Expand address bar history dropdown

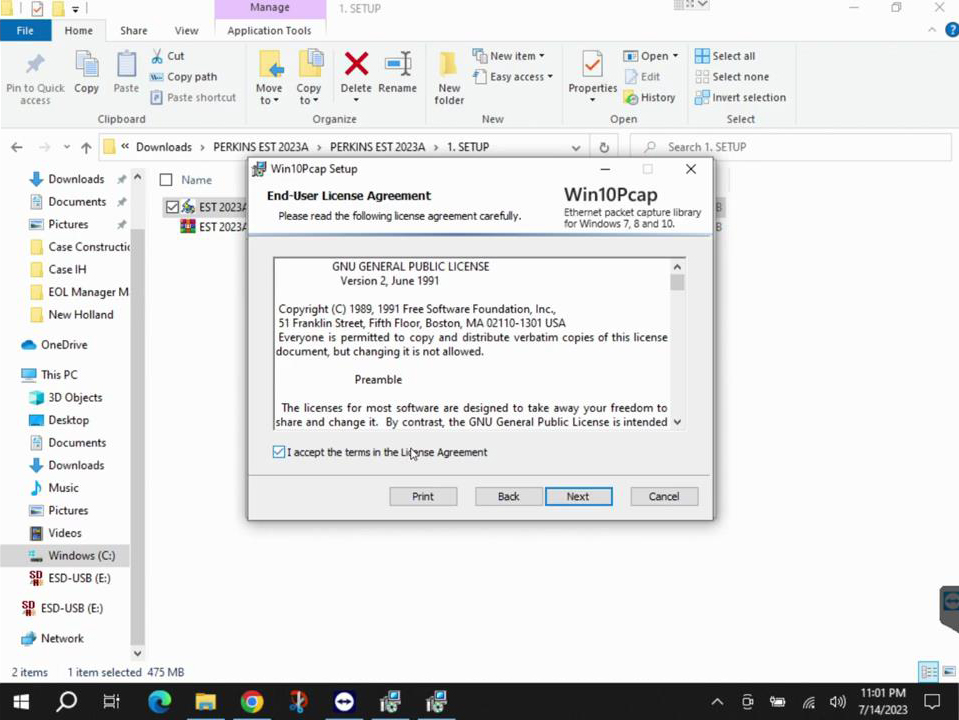click(576, 147)
